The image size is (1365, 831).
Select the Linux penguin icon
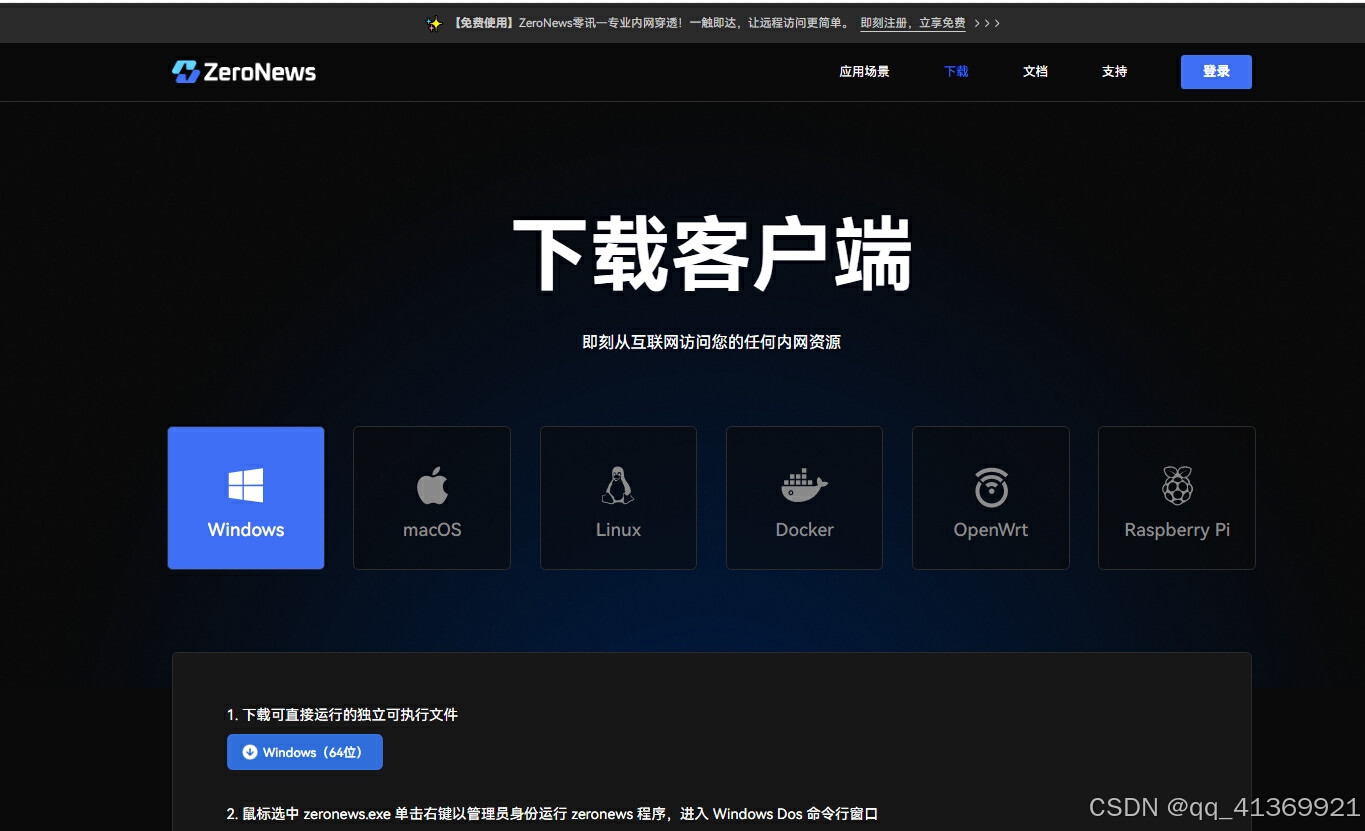point(618,486)
